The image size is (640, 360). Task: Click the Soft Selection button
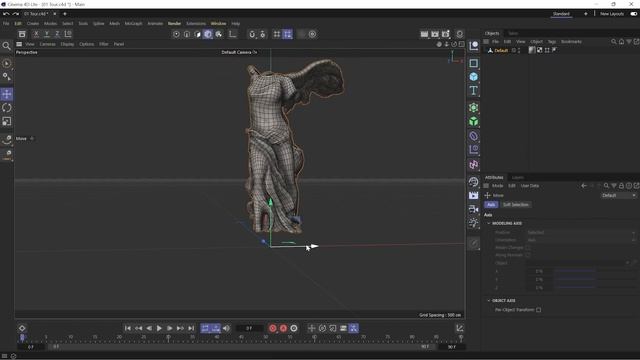[x=516, y=204]
